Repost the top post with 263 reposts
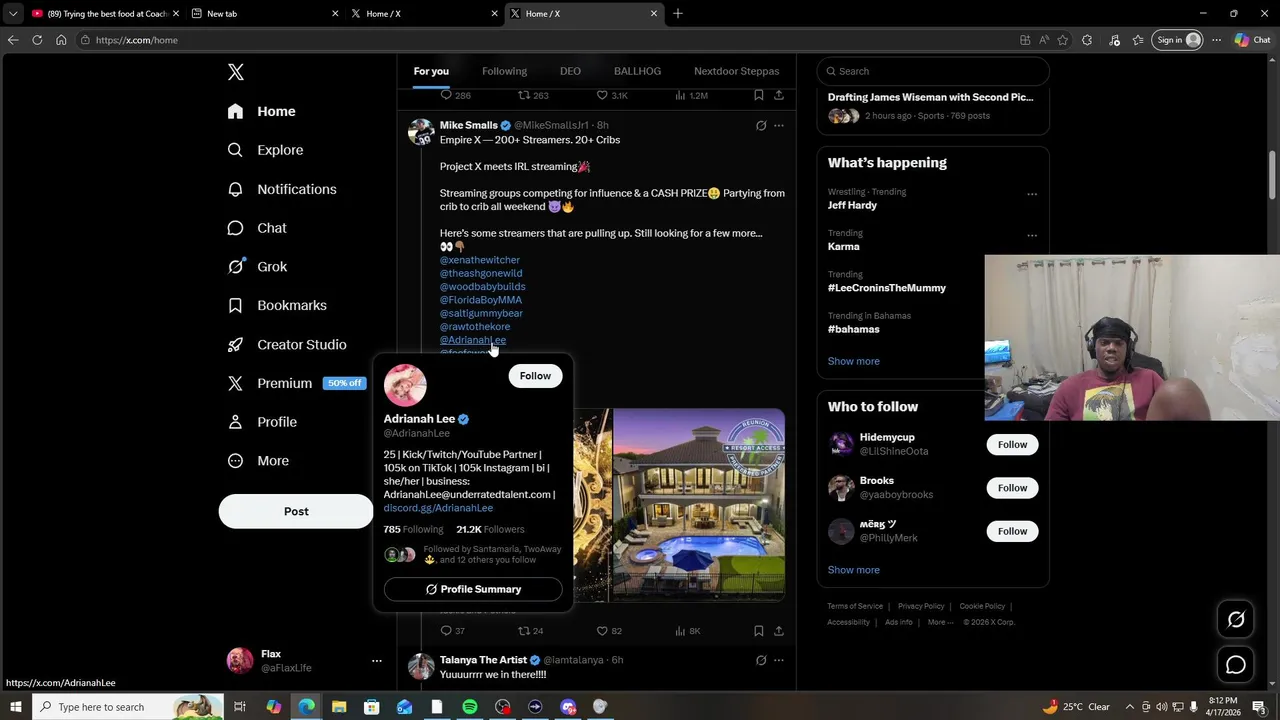 click(x=532, y=95)
